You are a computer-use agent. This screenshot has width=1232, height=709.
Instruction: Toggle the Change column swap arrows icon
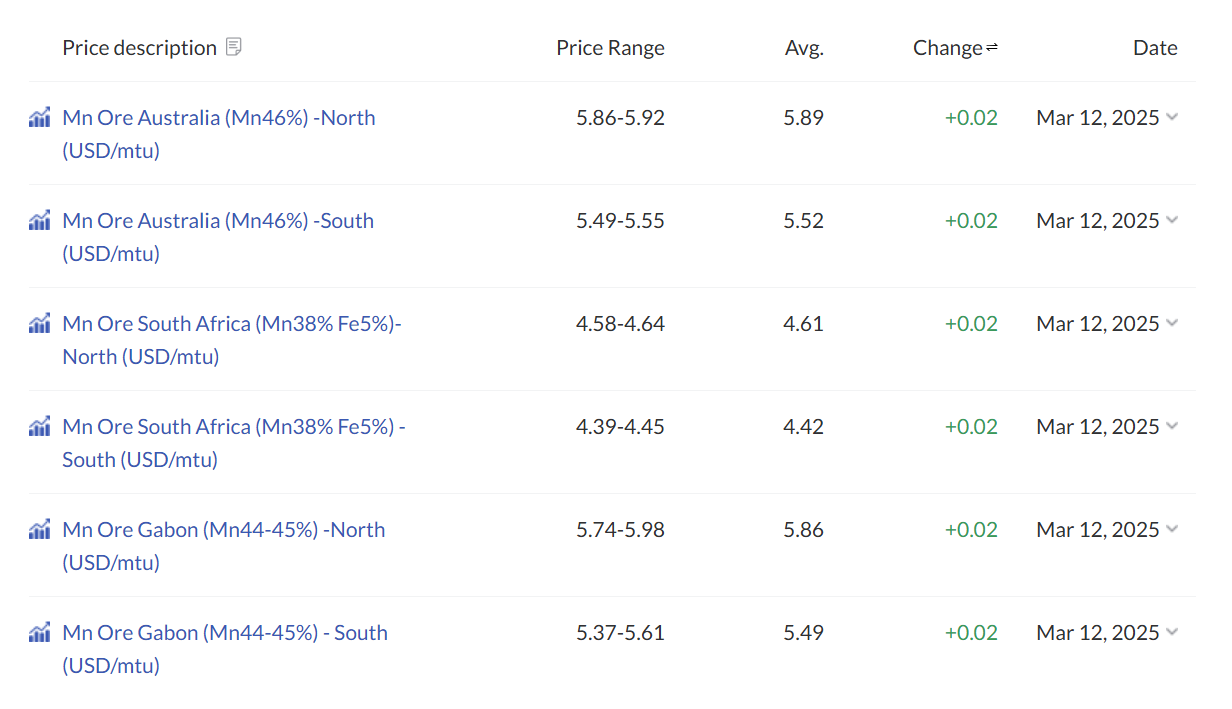(x=992, y=48)
